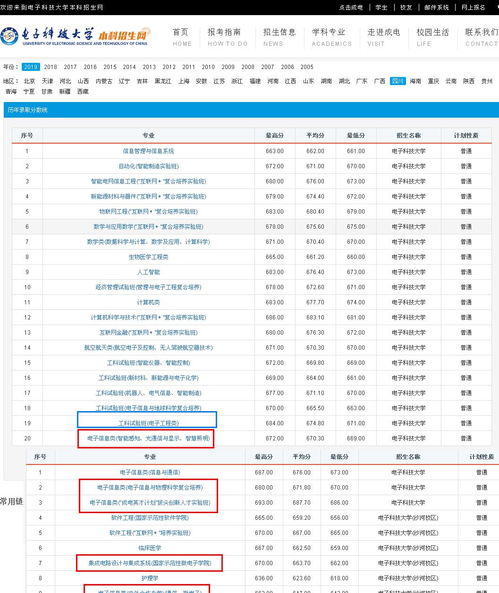Viewport: 499px width, 593px height.
Task: Open the 走进成电 VISIT menu
Action: [x=383, y=37]
